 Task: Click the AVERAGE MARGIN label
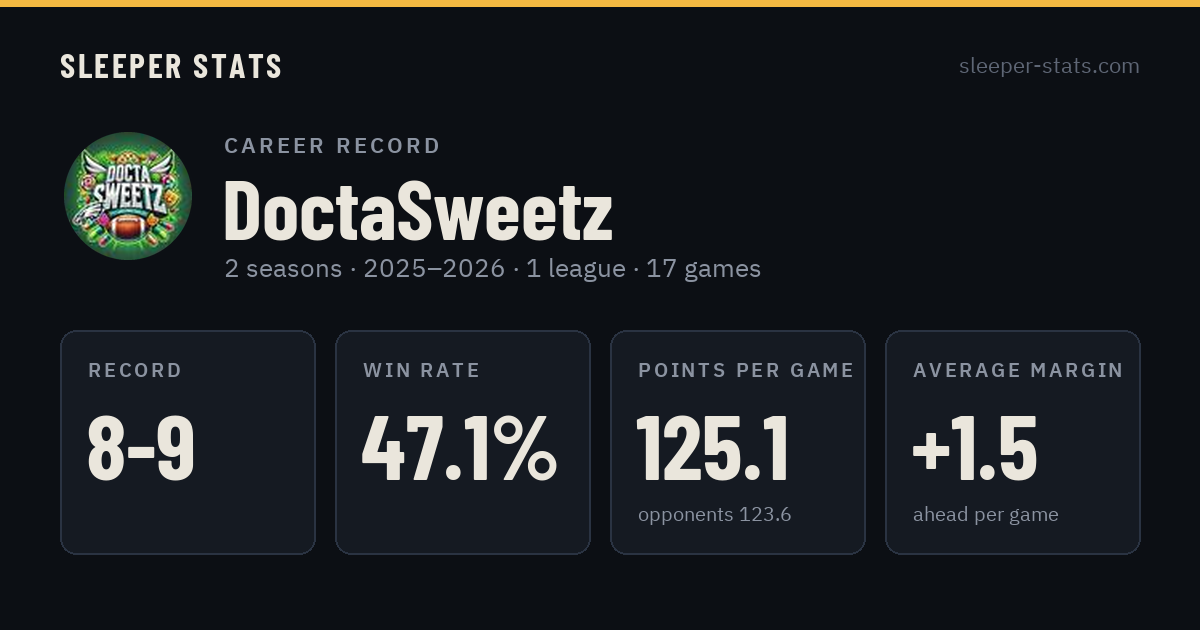click(1018, 371)
